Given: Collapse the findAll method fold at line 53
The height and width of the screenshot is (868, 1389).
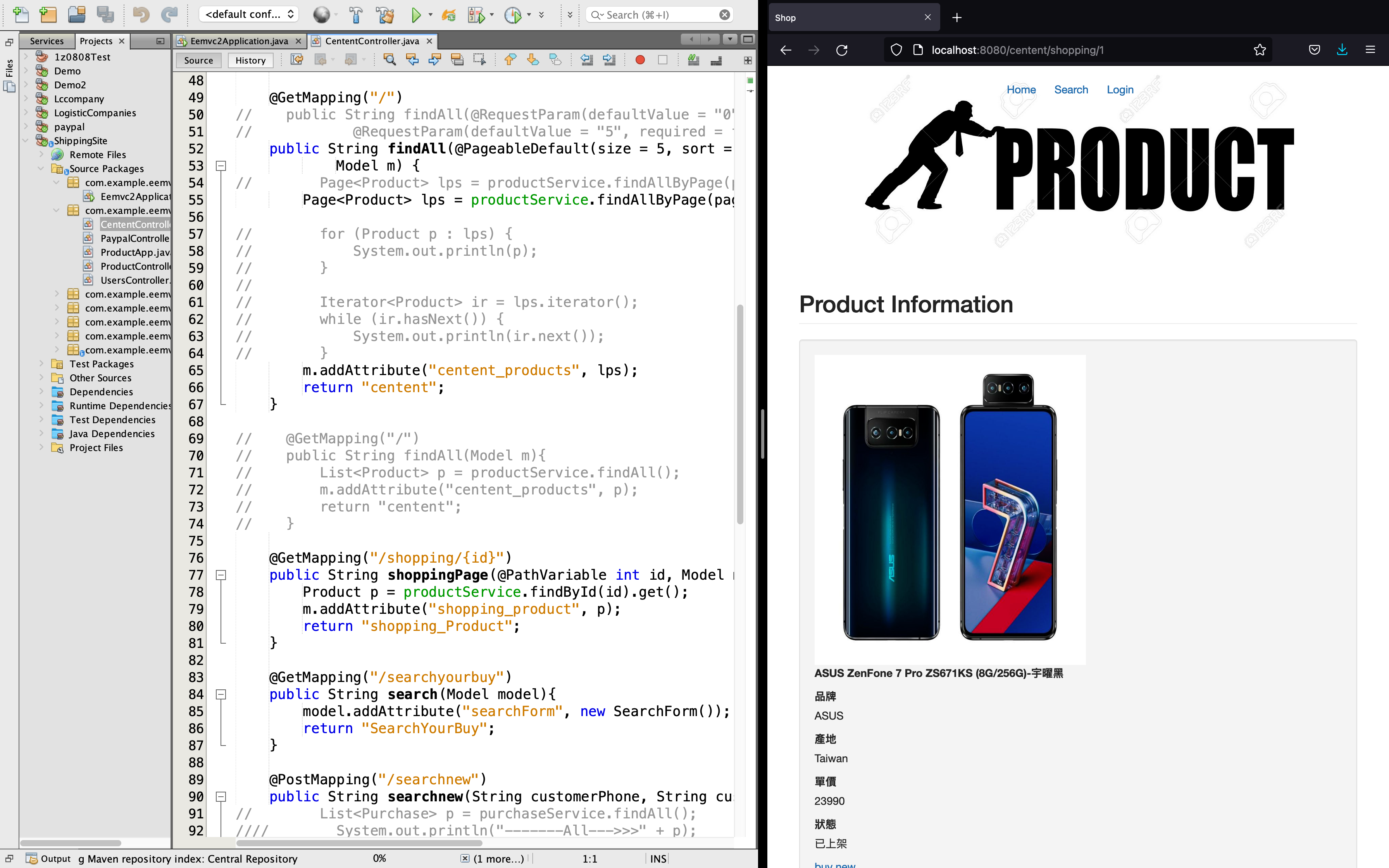Looking at the screenshot, I should point(221,166).
